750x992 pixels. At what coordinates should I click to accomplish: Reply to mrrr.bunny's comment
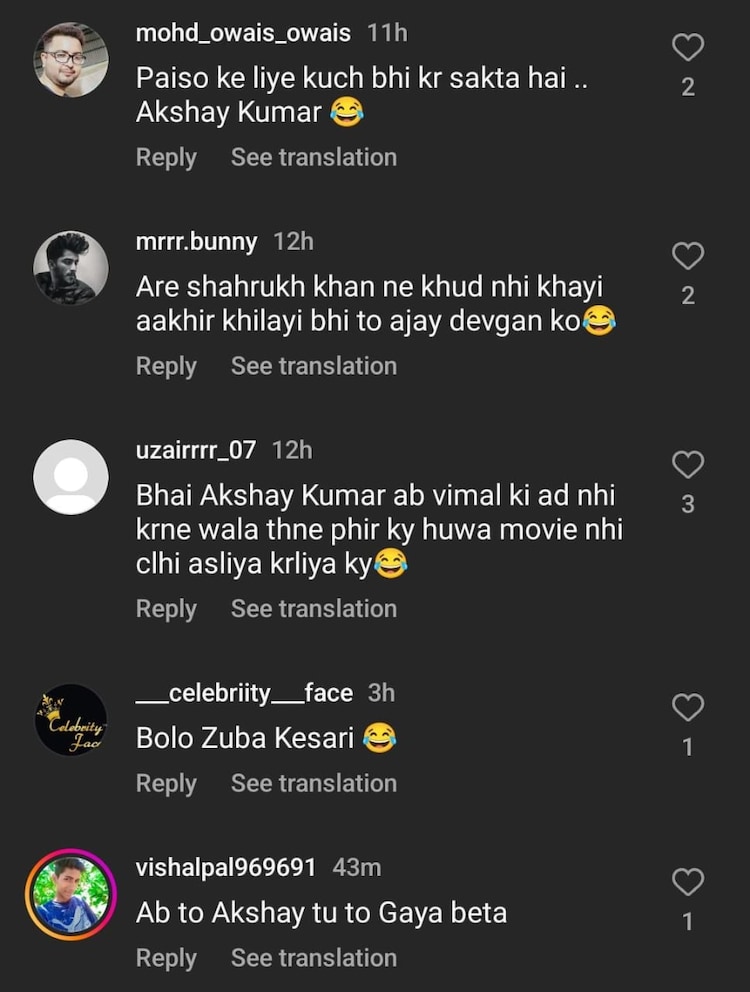tap(166, 366)
